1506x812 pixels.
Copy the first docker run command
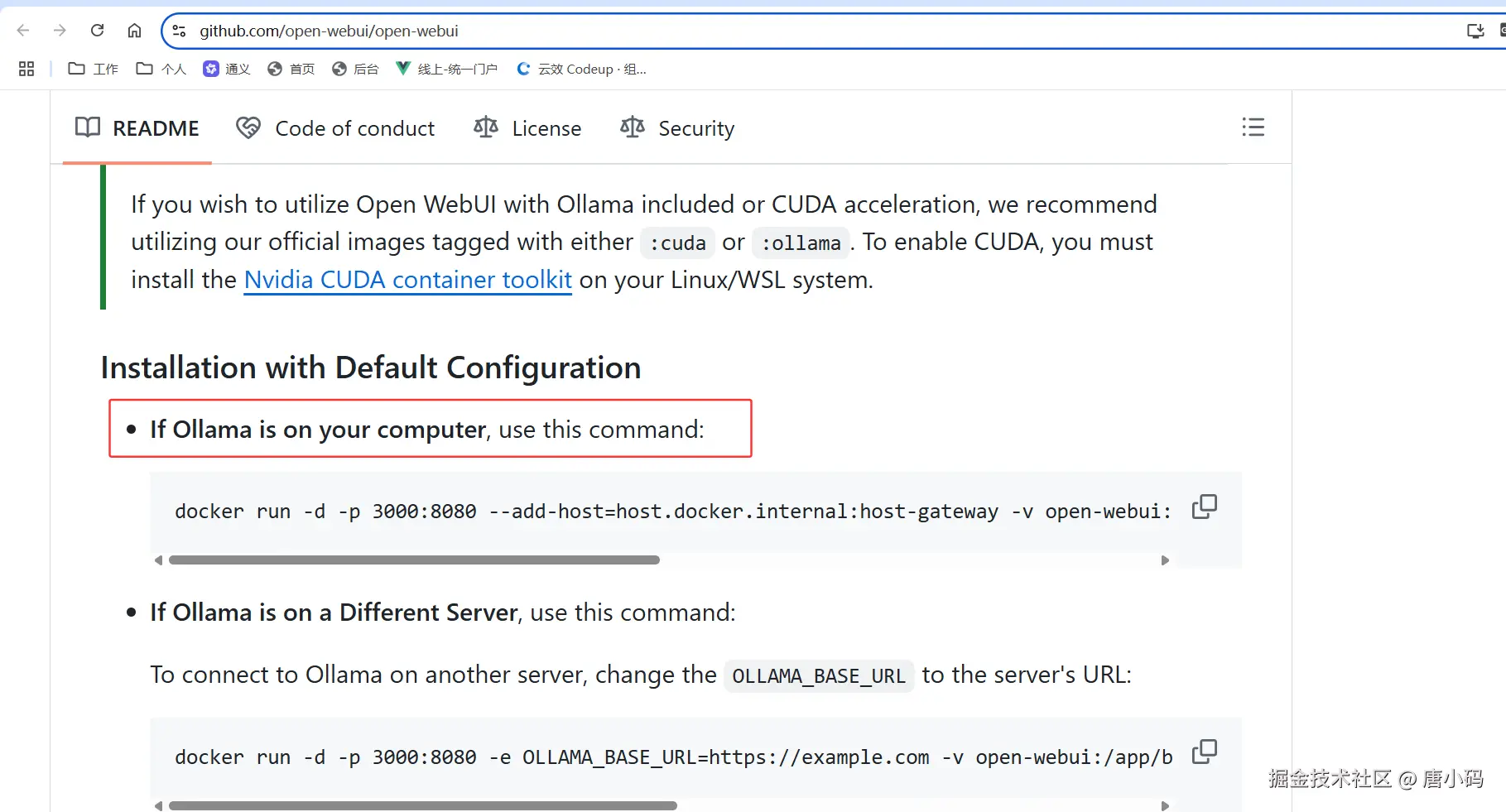[x=1205, y=506]
